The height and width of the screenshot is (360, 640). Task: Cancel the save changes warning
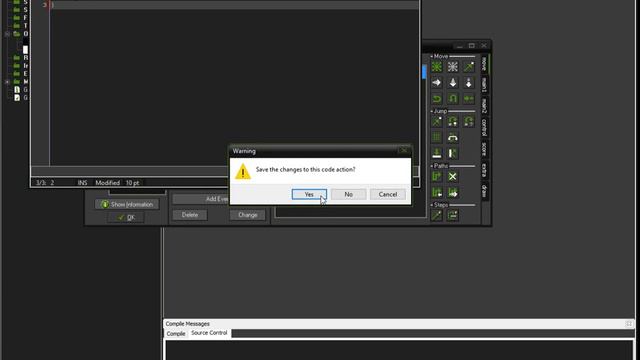pos(387,194)
